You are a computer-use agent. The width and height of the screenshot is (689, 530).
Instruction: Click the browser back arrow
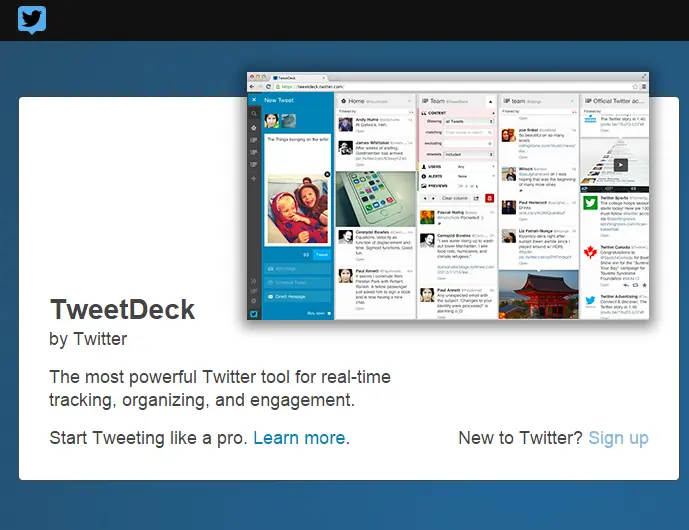click(252, 87)
